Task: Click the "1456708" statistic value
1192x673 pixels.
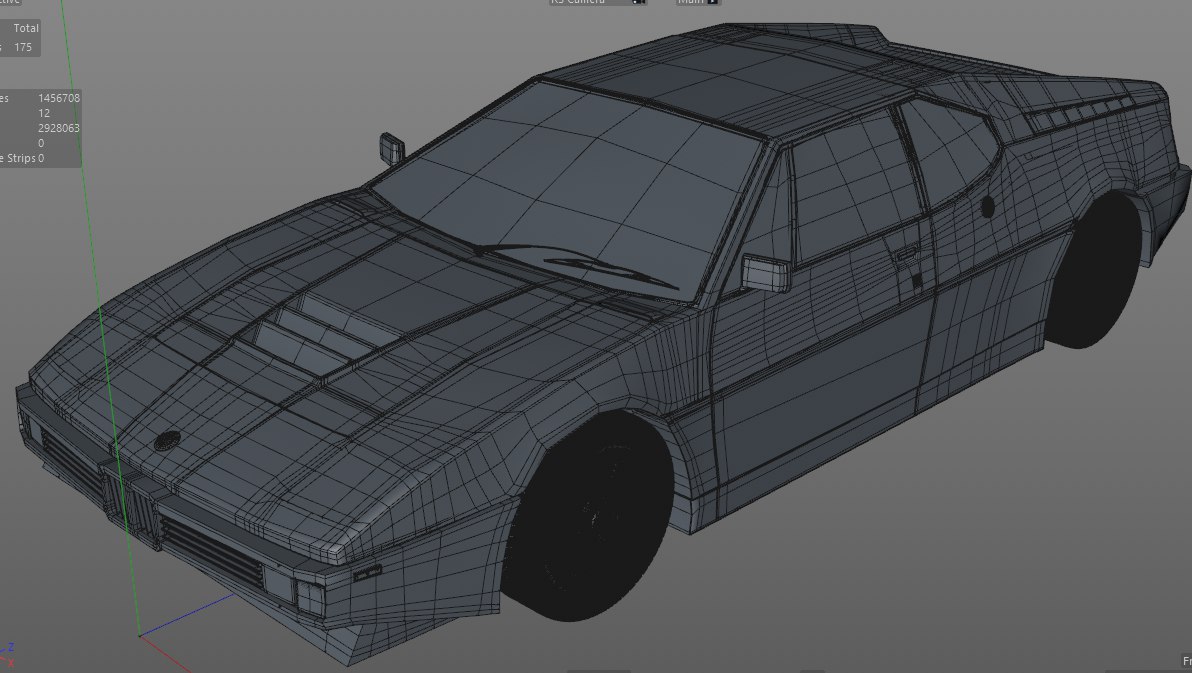Action: coord(59,98)
